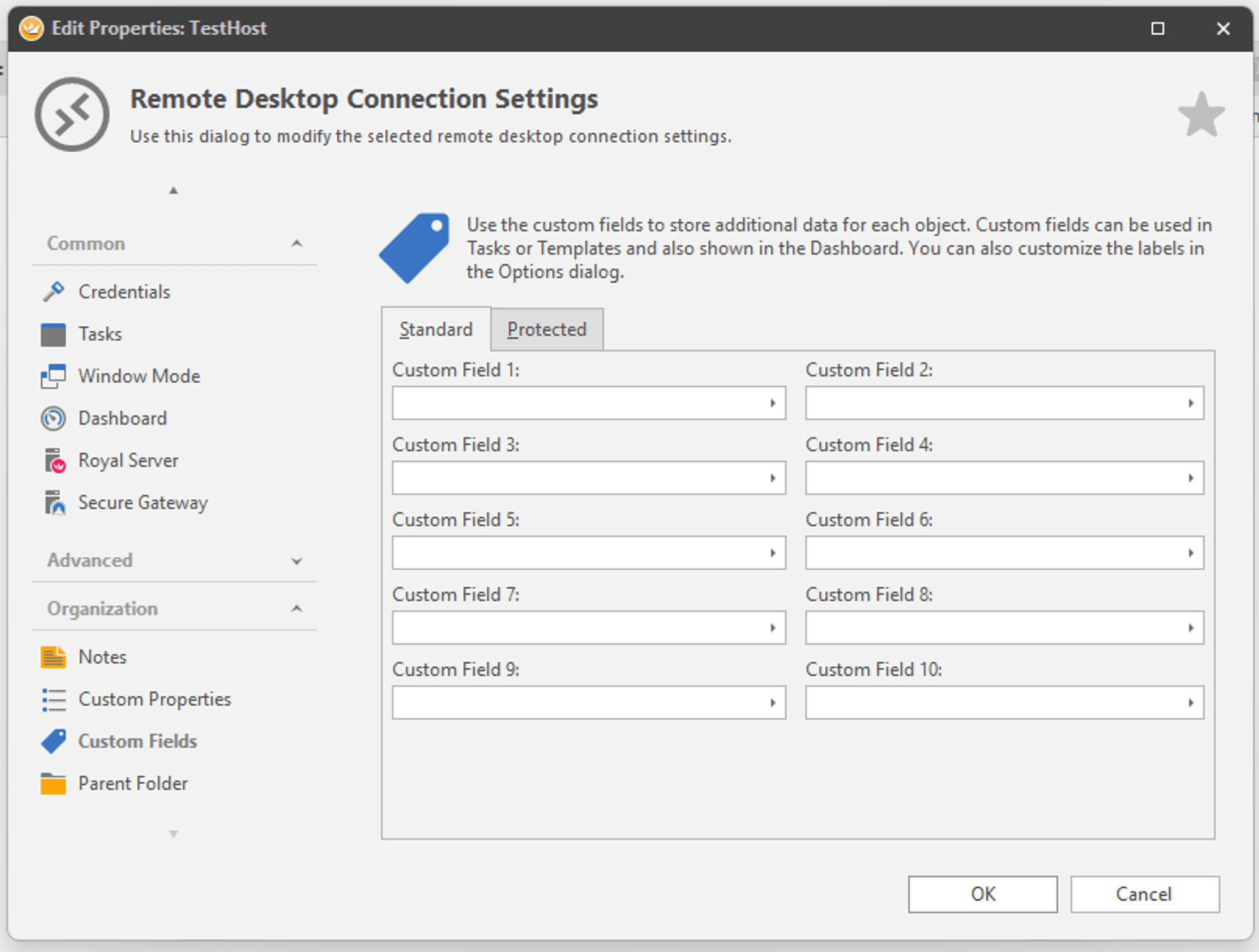Image resolution: width=1259 pixels, height=952 pixels.
Task: Mark as favorite with star icon
Action: click(1200, 115)
